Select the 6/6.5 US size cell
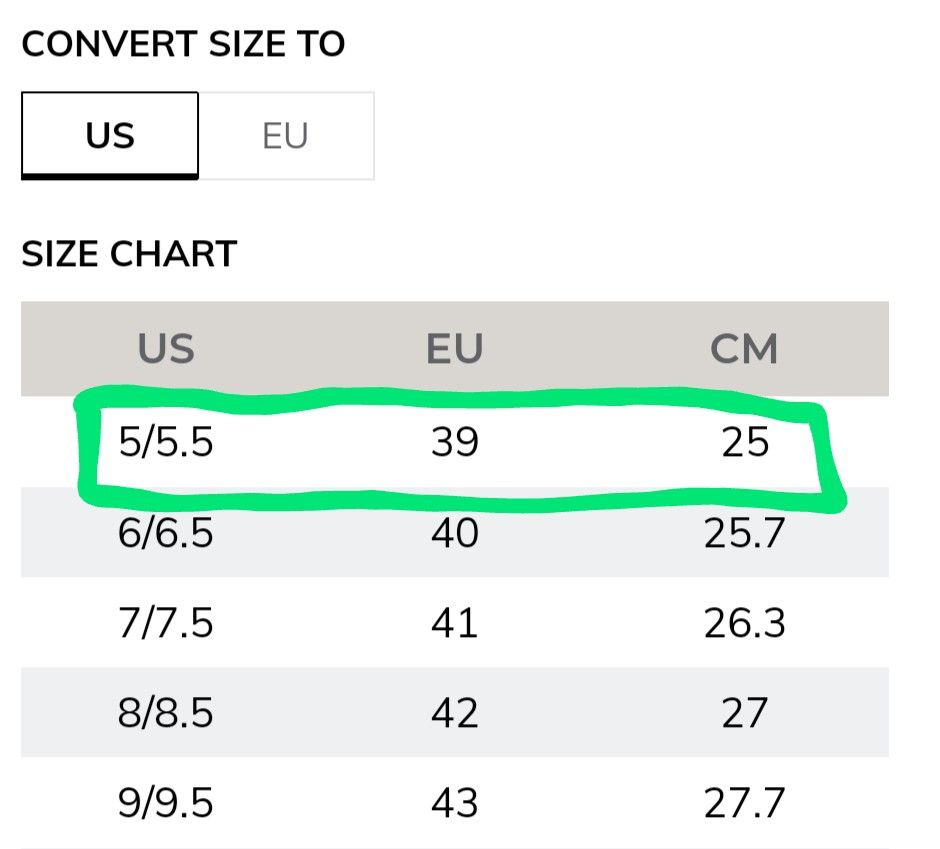Viewport: 940px width, 849px height. click(166, 533)
